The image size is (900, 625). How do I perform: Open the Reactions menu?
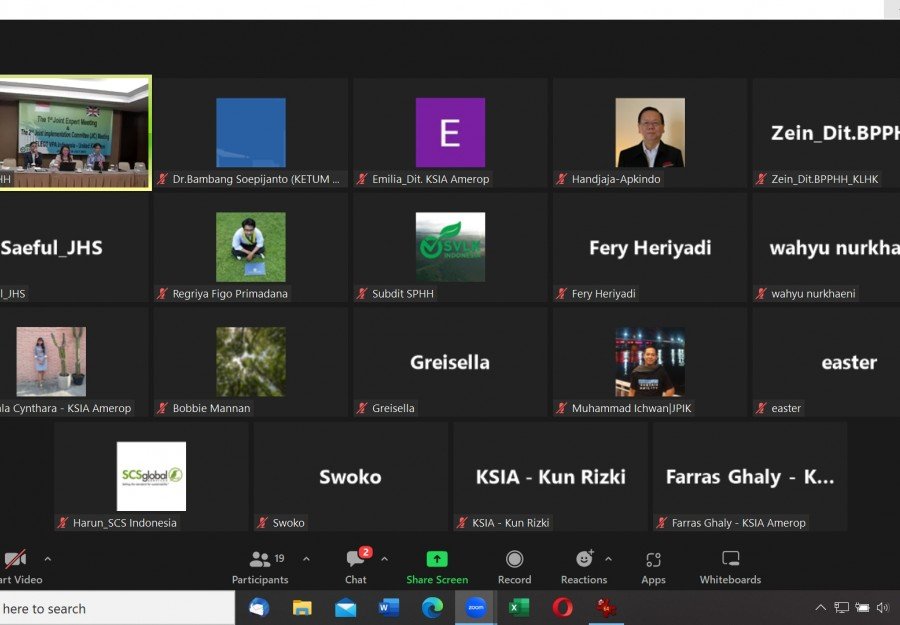pyautogui.click(x=584, y=566)
